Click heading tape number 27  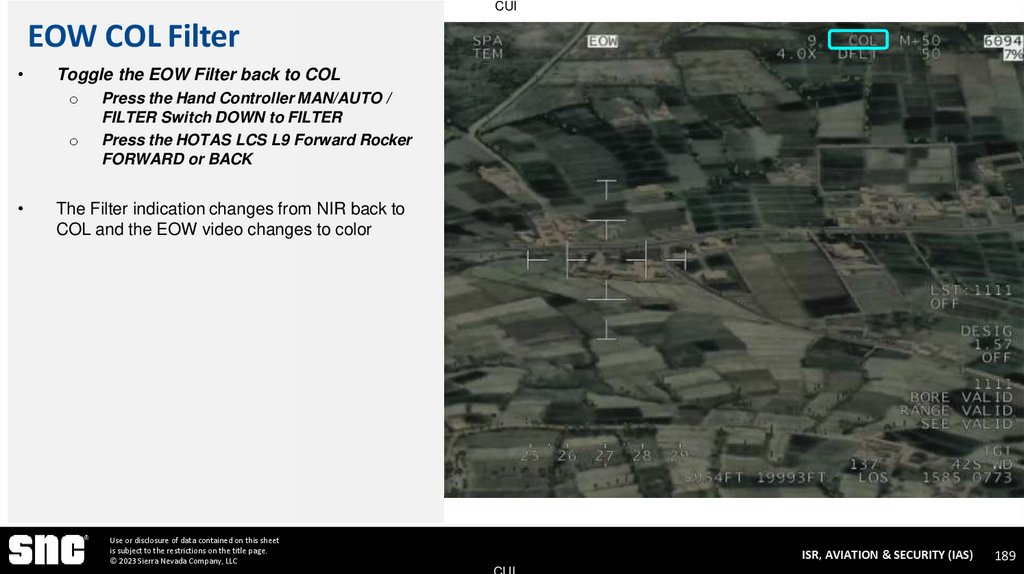point(605,456)
